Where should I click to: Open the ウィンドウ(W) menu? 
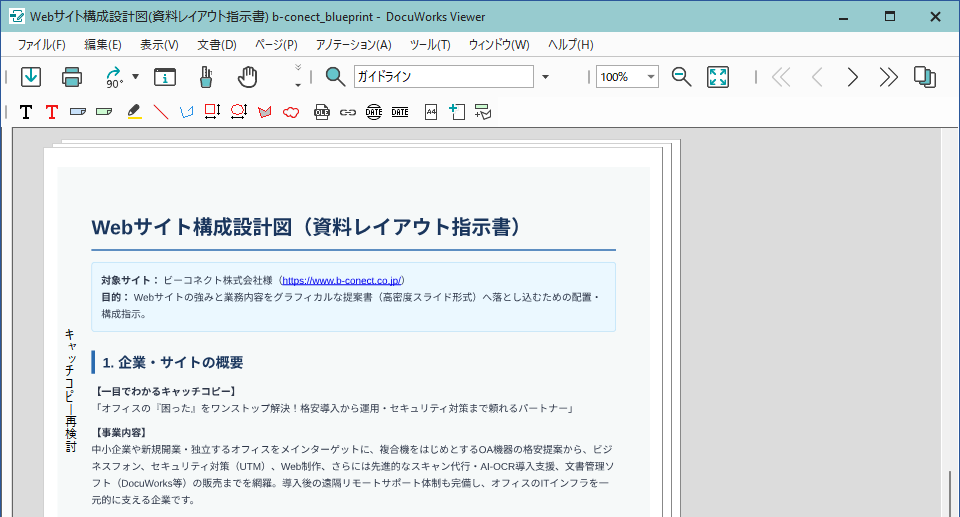(499, 45)
